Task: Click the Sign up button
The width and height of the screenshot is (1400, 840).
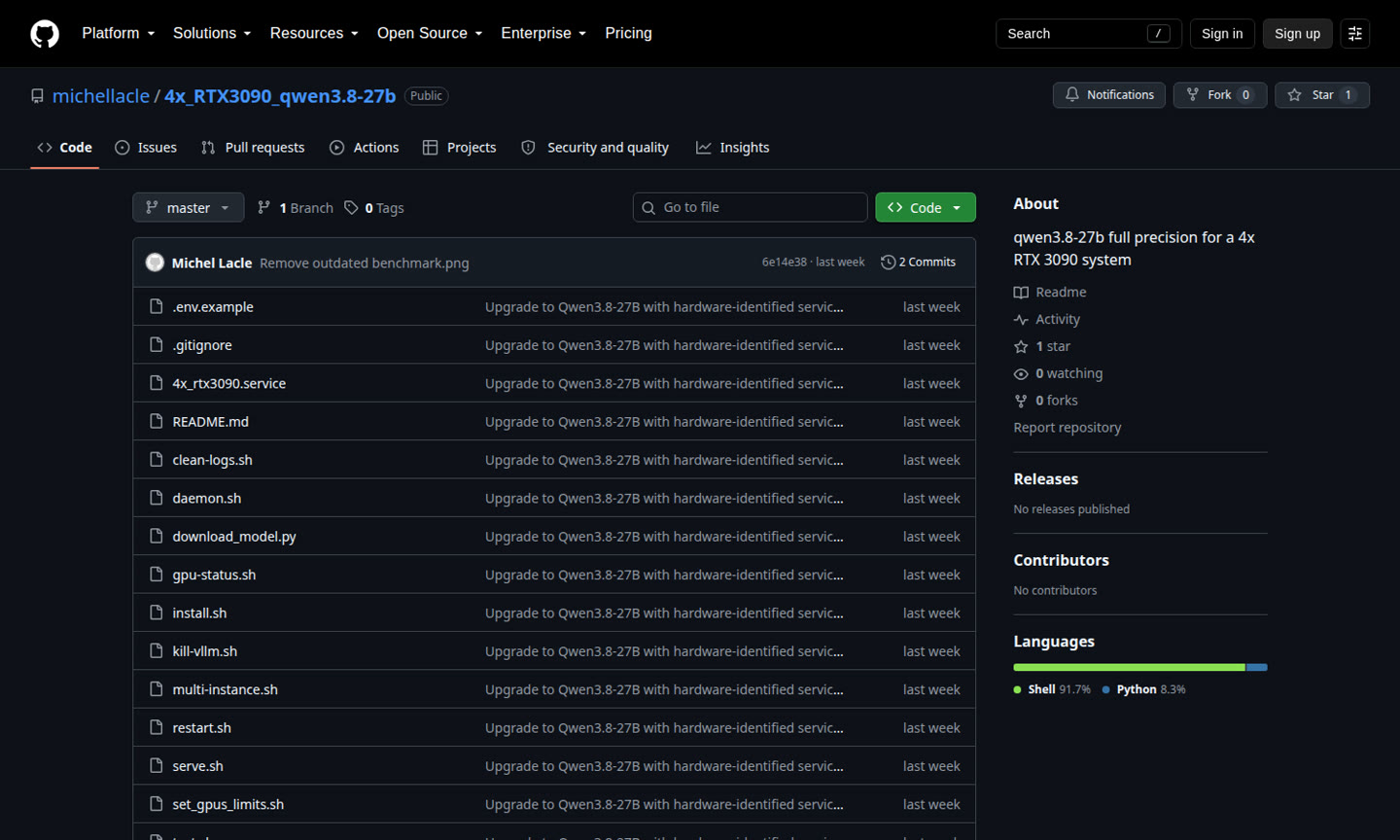Action: coord(1297,34)
